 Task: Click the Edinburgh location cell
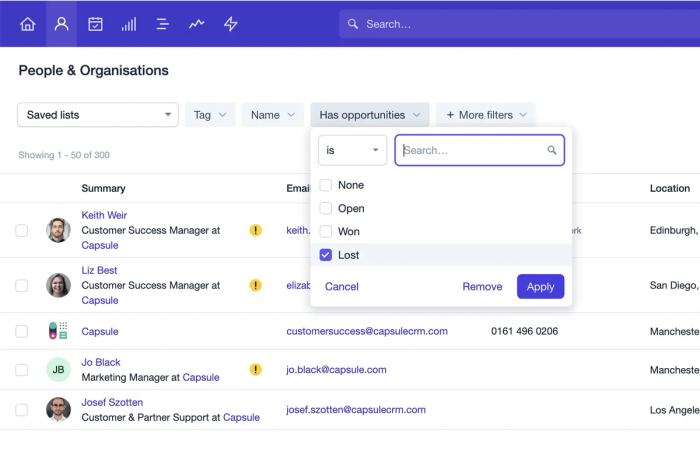pos(675,230)
